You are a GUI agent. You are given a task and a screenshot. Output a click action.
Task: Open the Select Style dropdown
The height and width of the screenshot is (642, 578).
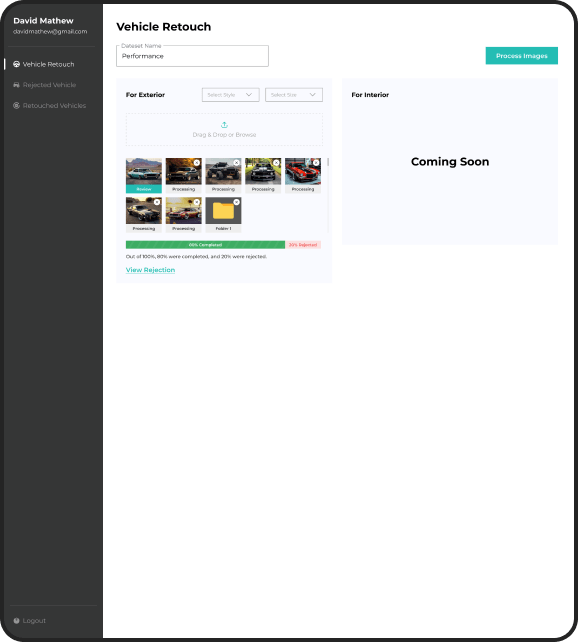tap(230, 95)
